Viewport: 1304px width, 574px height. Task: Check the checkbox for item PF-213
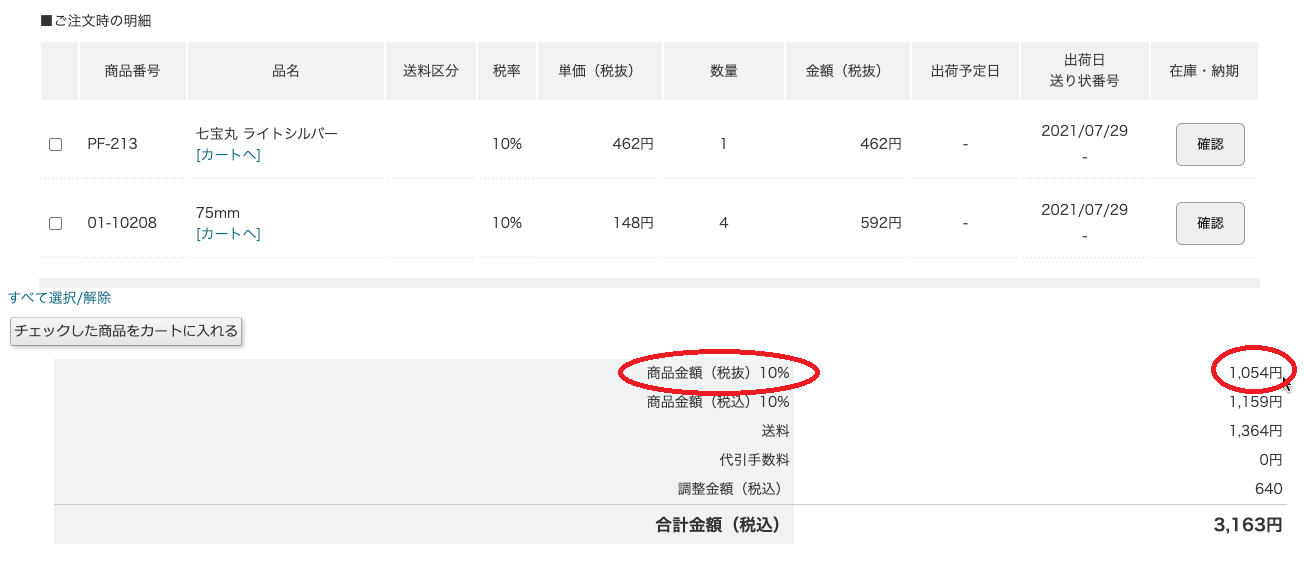[56, 144]
